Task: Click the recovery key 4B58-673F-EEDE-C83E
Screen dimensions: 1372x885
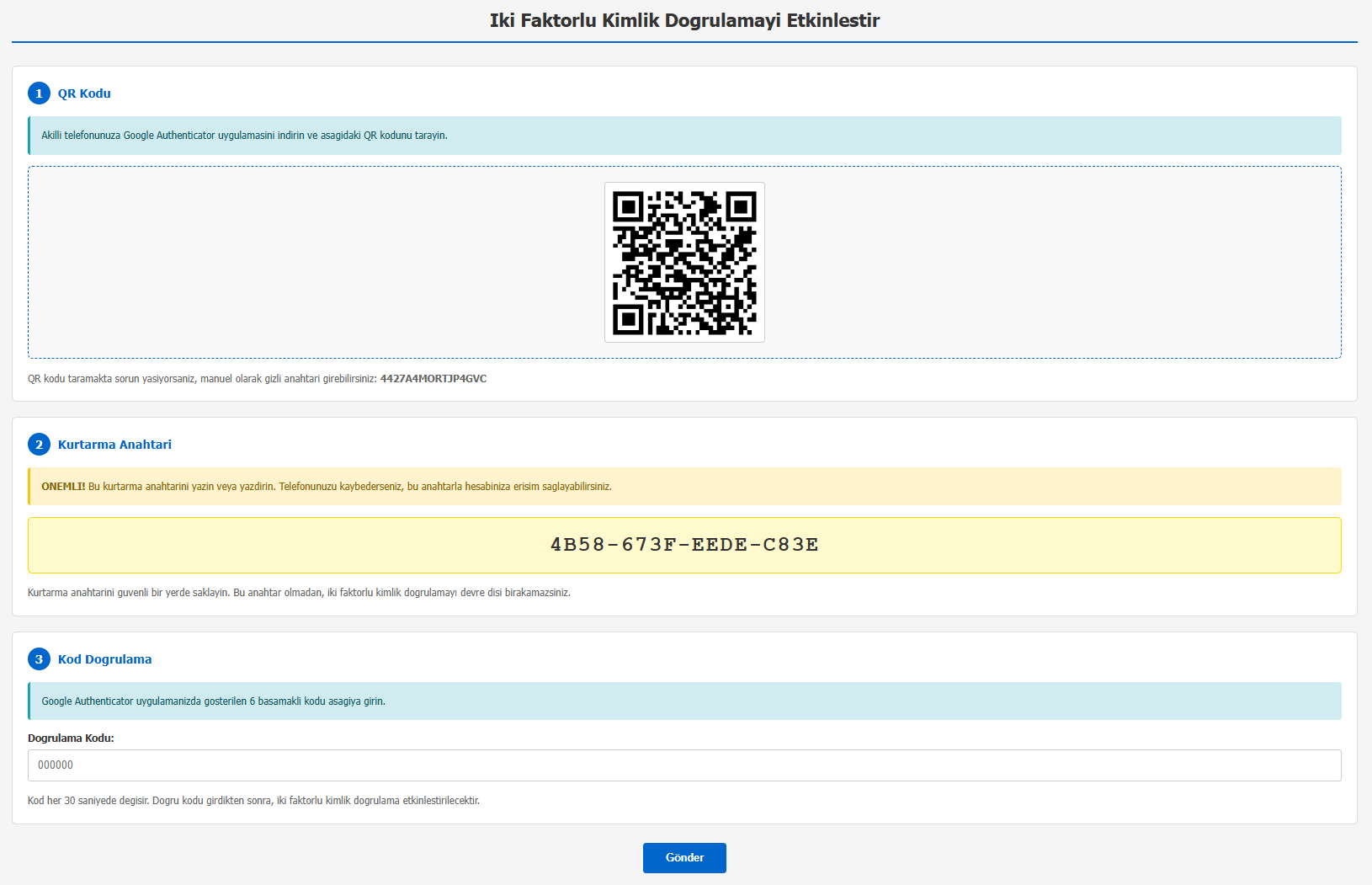Action: 684,545
